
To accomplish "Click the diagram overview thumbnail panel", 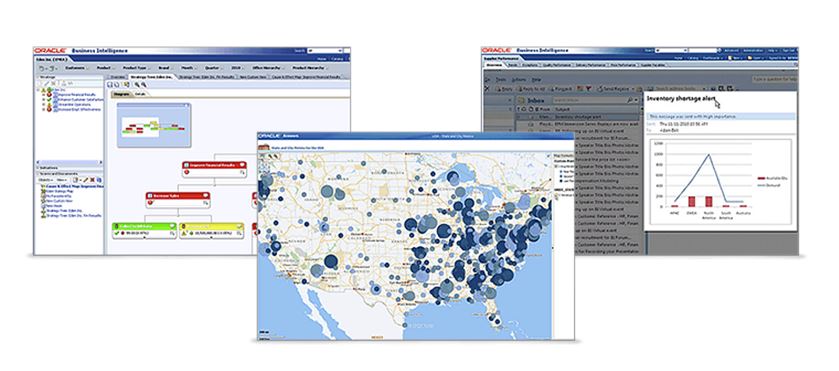I will click(x=154, y=125).
